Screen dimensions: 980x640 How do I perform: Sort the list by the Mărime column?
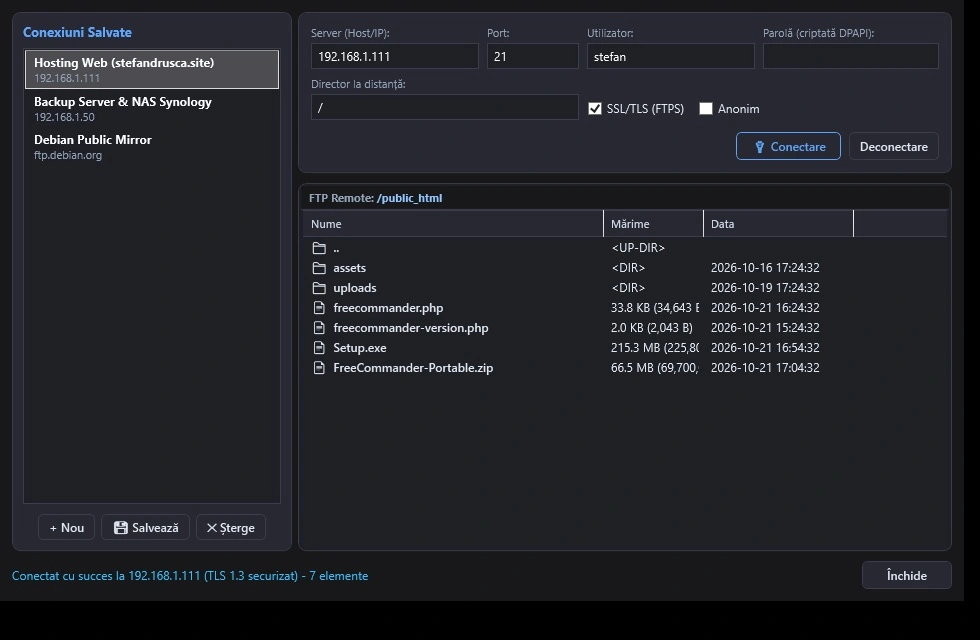653,224
